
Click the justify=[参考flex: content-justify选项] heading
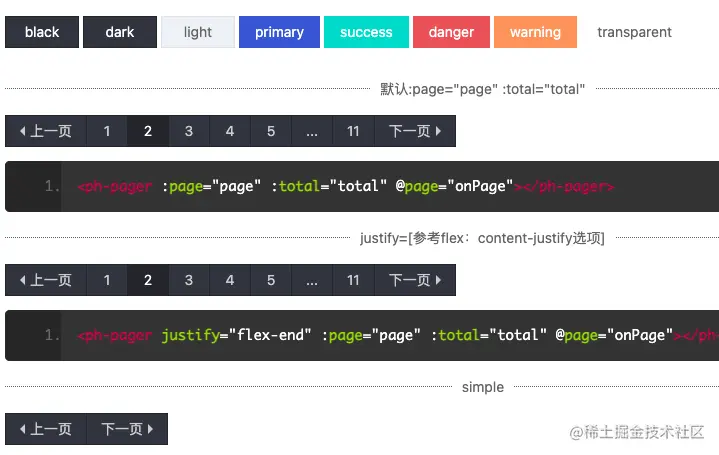(482, 238)
